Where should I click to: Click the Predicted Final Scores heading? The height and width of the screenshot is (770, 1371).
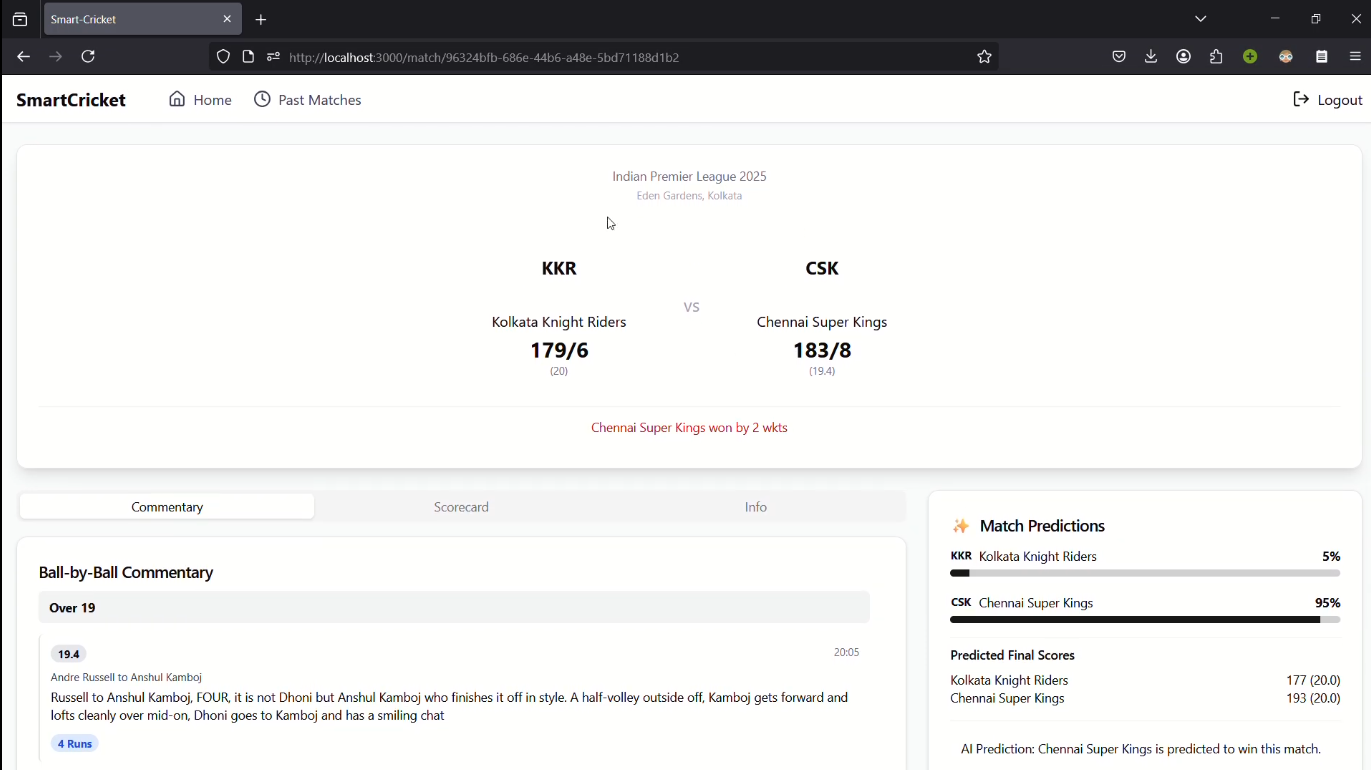click(1012, 655)
